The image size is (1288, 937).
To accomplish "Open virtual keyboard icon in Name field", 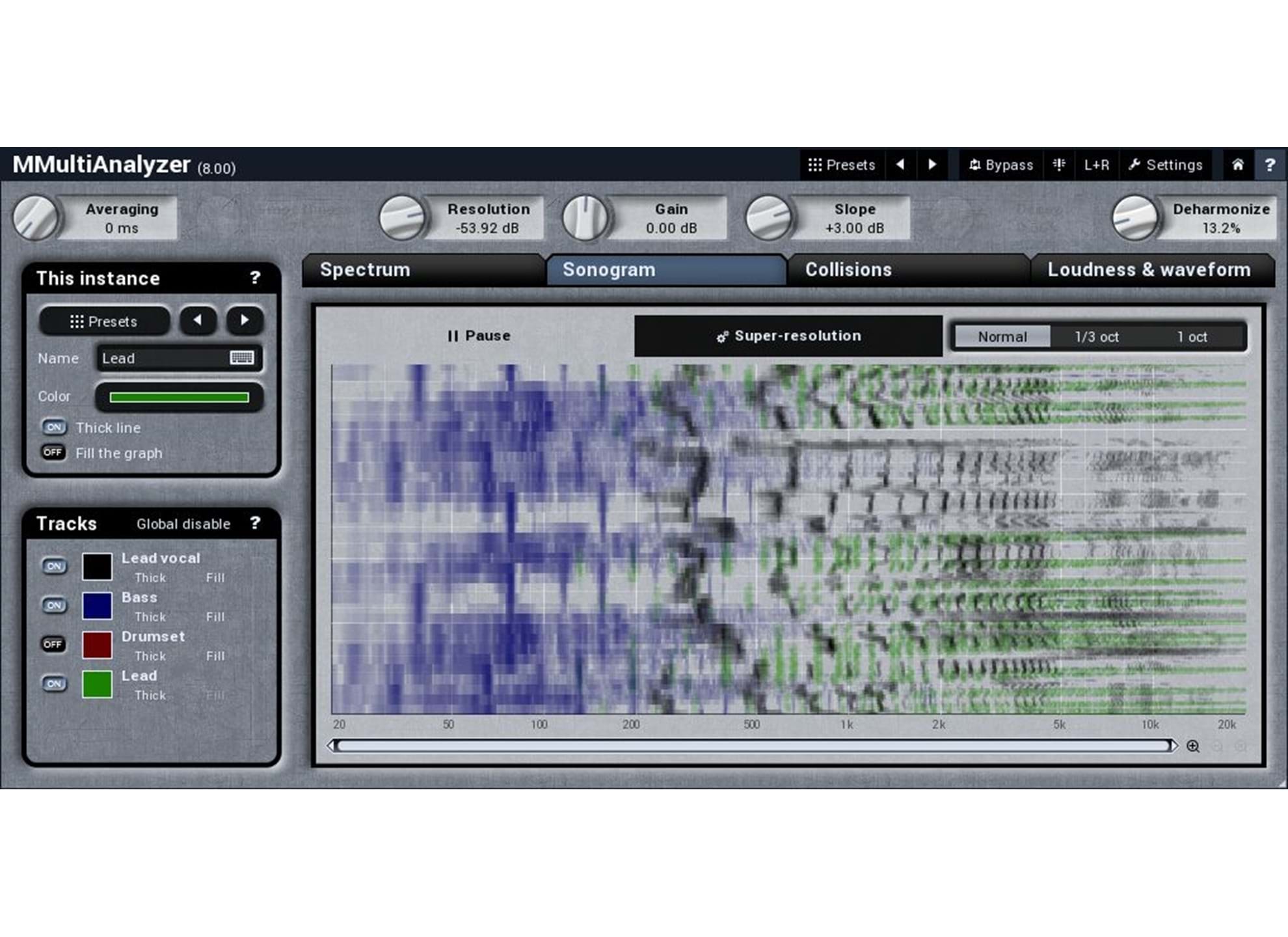I will coord(242,358).
